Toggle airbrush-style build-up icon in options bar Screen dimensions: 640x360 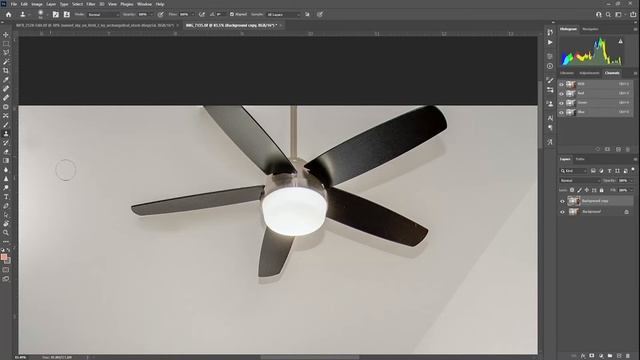click(x=202, y=14)
